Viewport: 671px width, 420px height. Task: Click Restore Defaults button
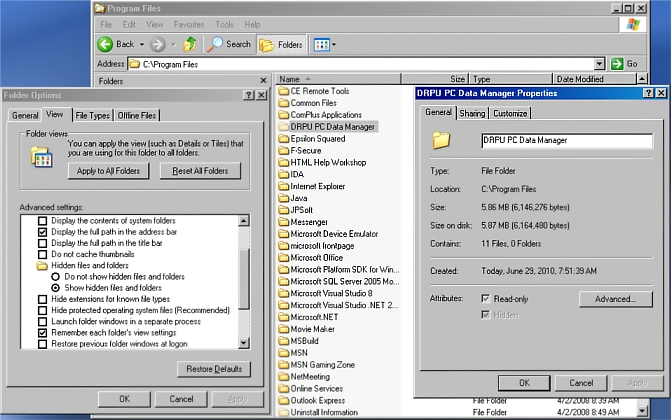[x=213, y=369]
